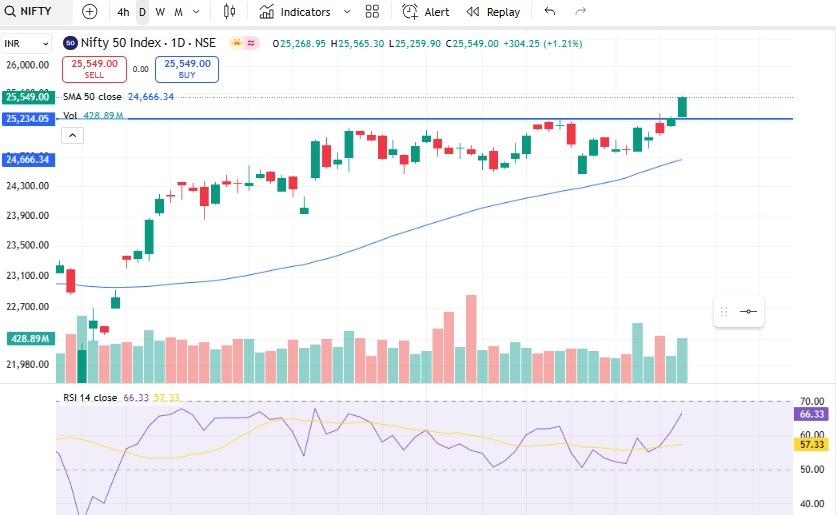Create a new Alert
Screen dimensions: 836x515
coord(425,12)
